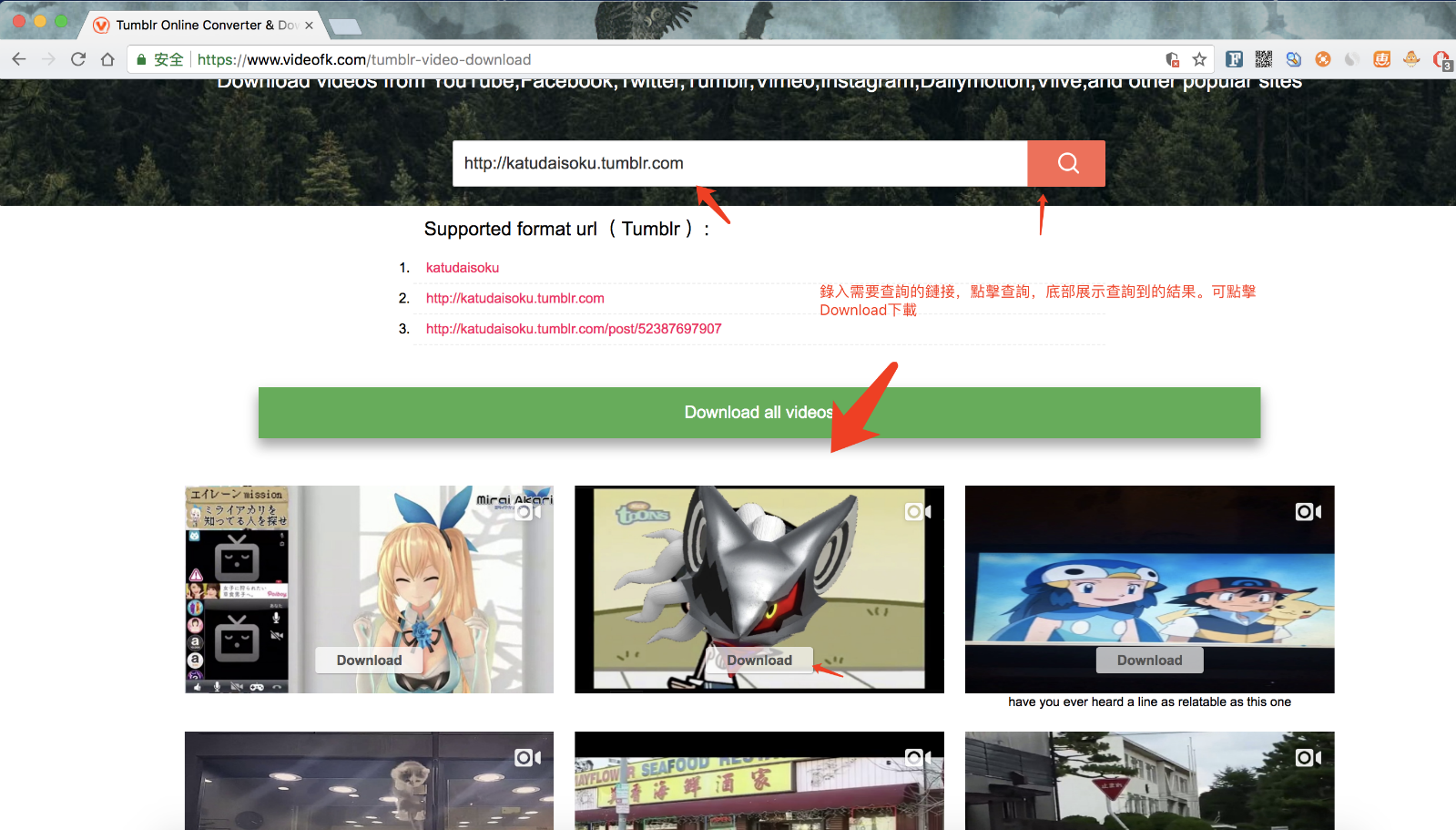Close the Tumblr Online Converter tab
1456x830 pixels.
[309, 26]
